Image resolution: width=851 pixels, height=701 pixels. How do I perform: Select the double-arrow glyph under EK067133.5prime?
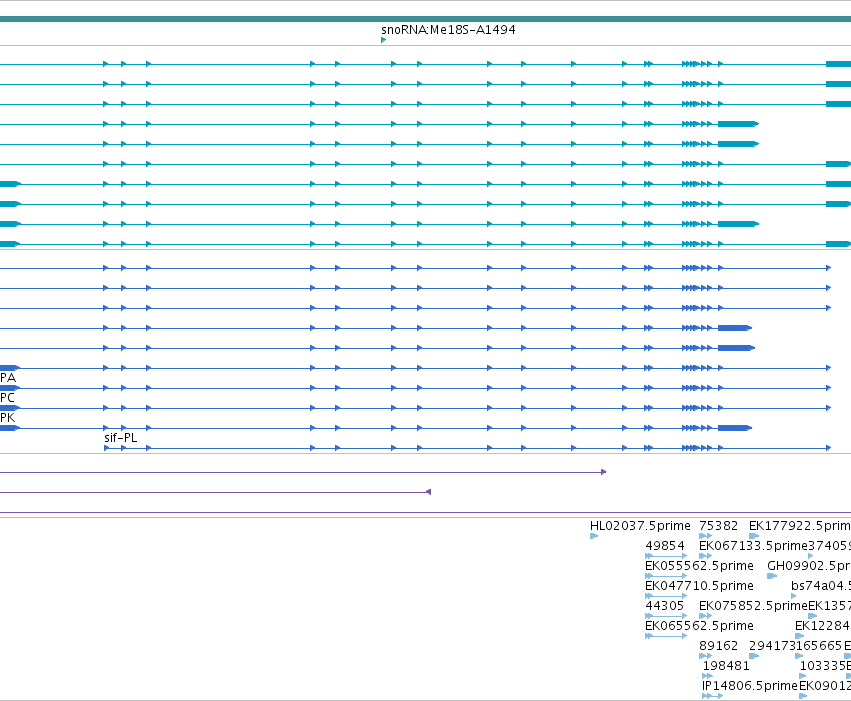pyautogui.click(x=706, y=556)
